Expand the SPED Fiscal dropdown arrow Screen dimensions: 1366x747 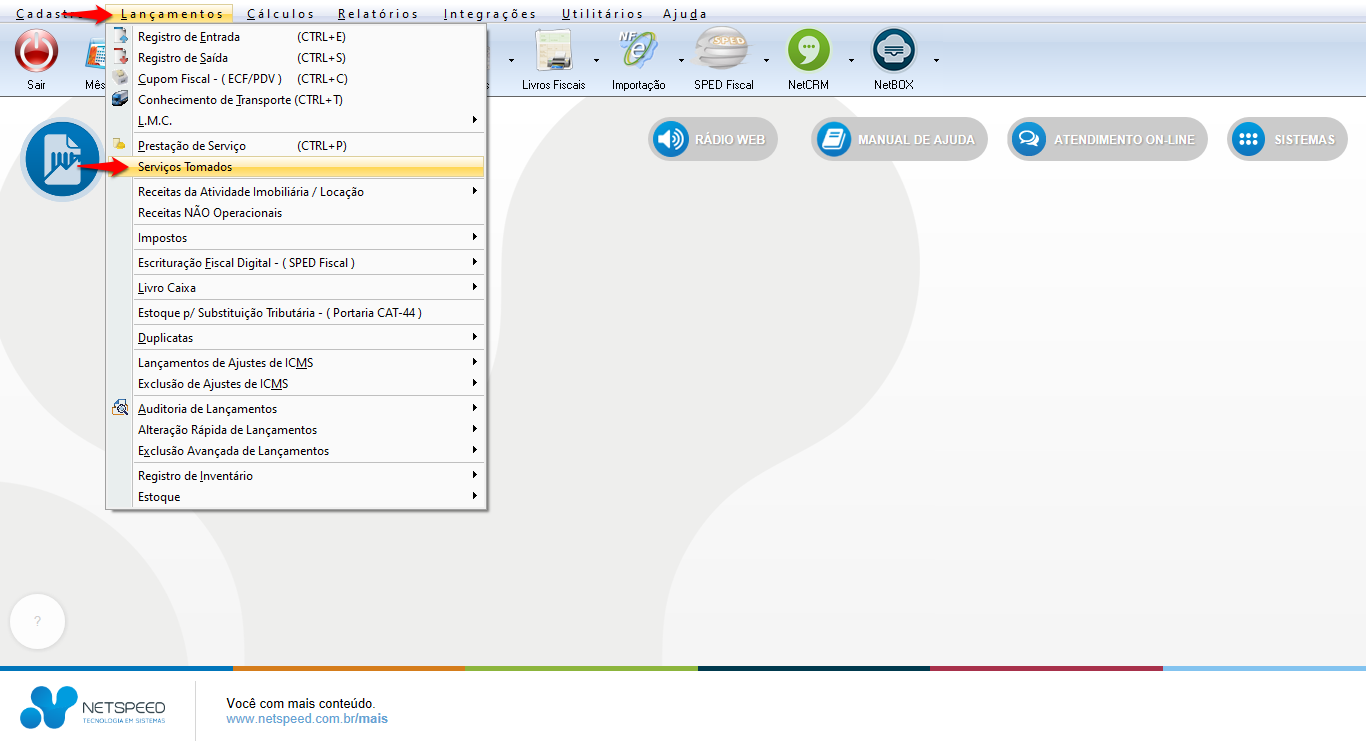(766, 60)
